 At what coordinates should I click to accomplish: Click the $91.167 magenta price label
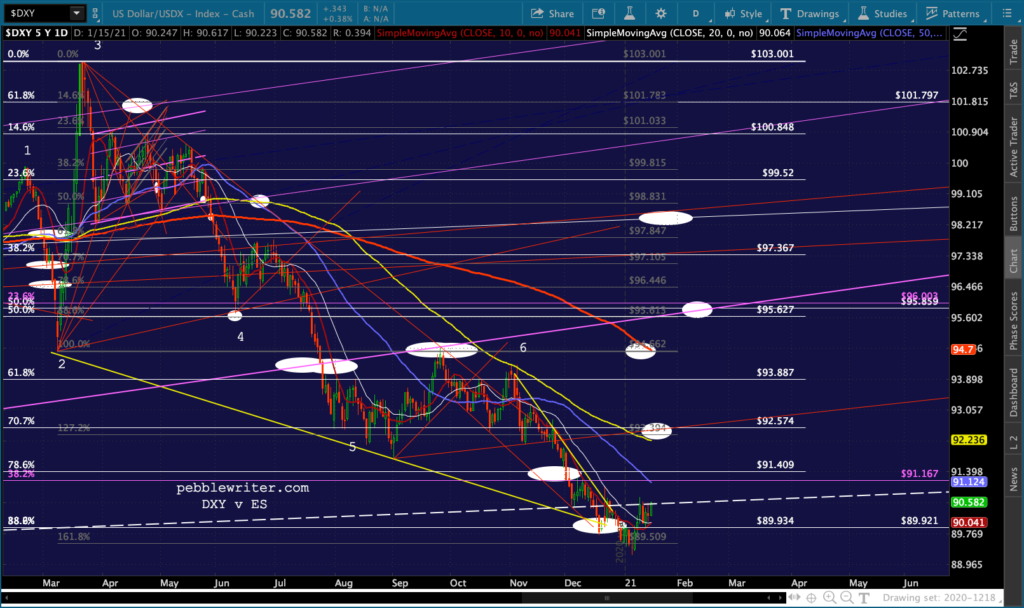click(919, 473)
